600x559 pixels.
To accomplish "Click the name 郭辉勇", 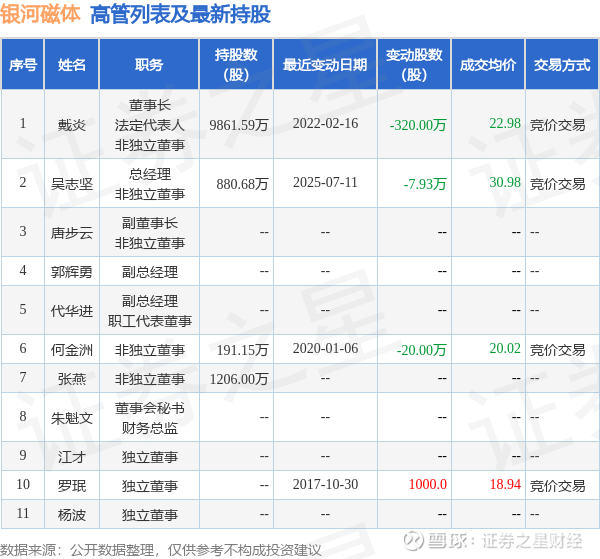I will pos(72,272).
